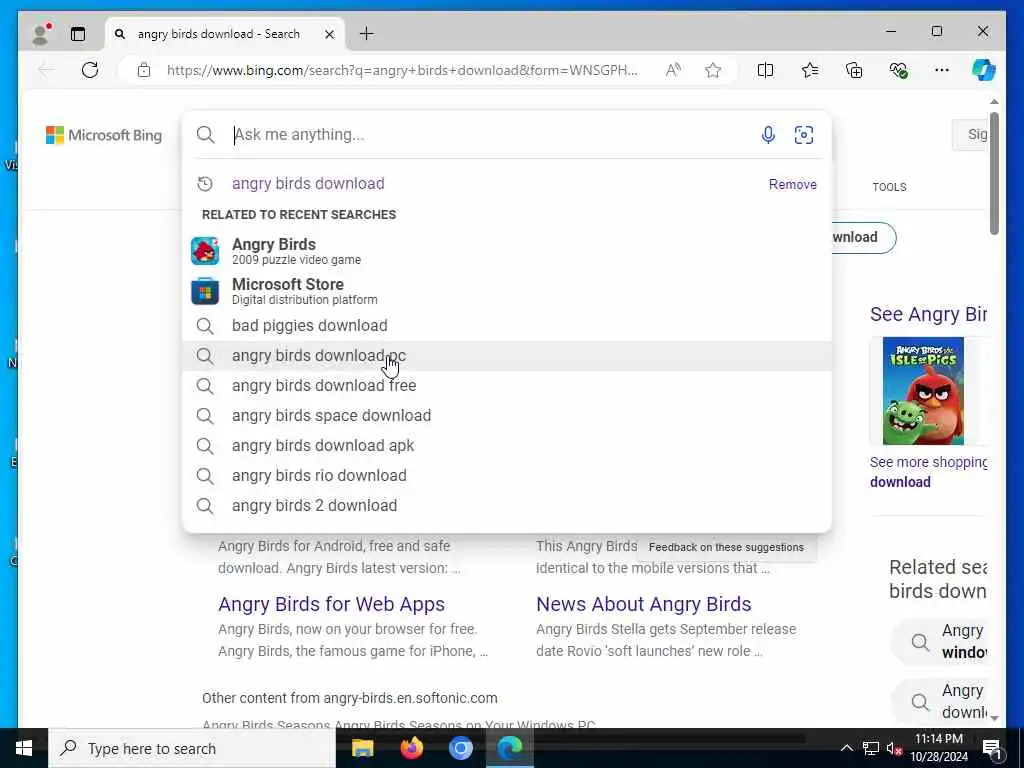This screenshot has width=1024, height=768.
Task: Select suggestion bad piggies download
Action: pos(507,325)
